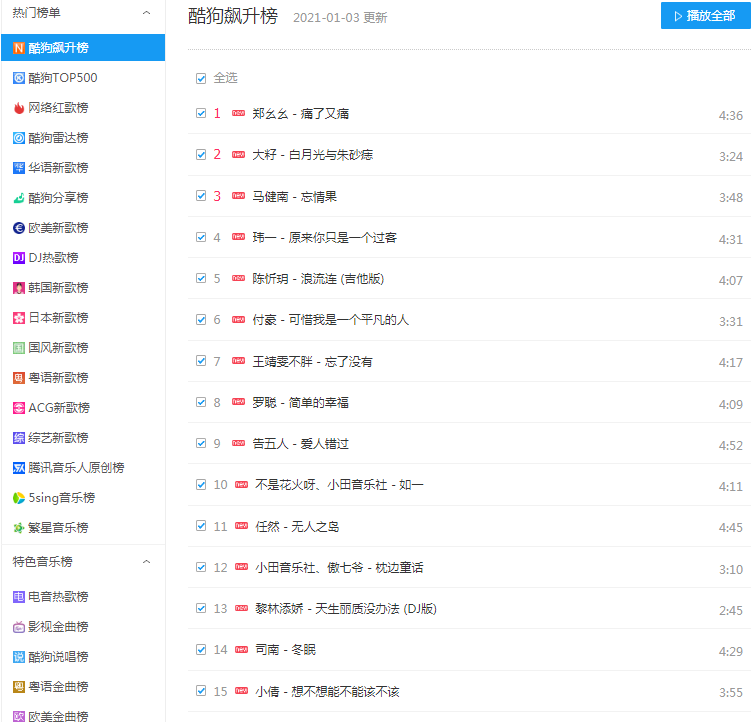Click the new badge on 司南 - 冬眠
This screenshot has height=722, width=754.
click(x=241, y=650)
